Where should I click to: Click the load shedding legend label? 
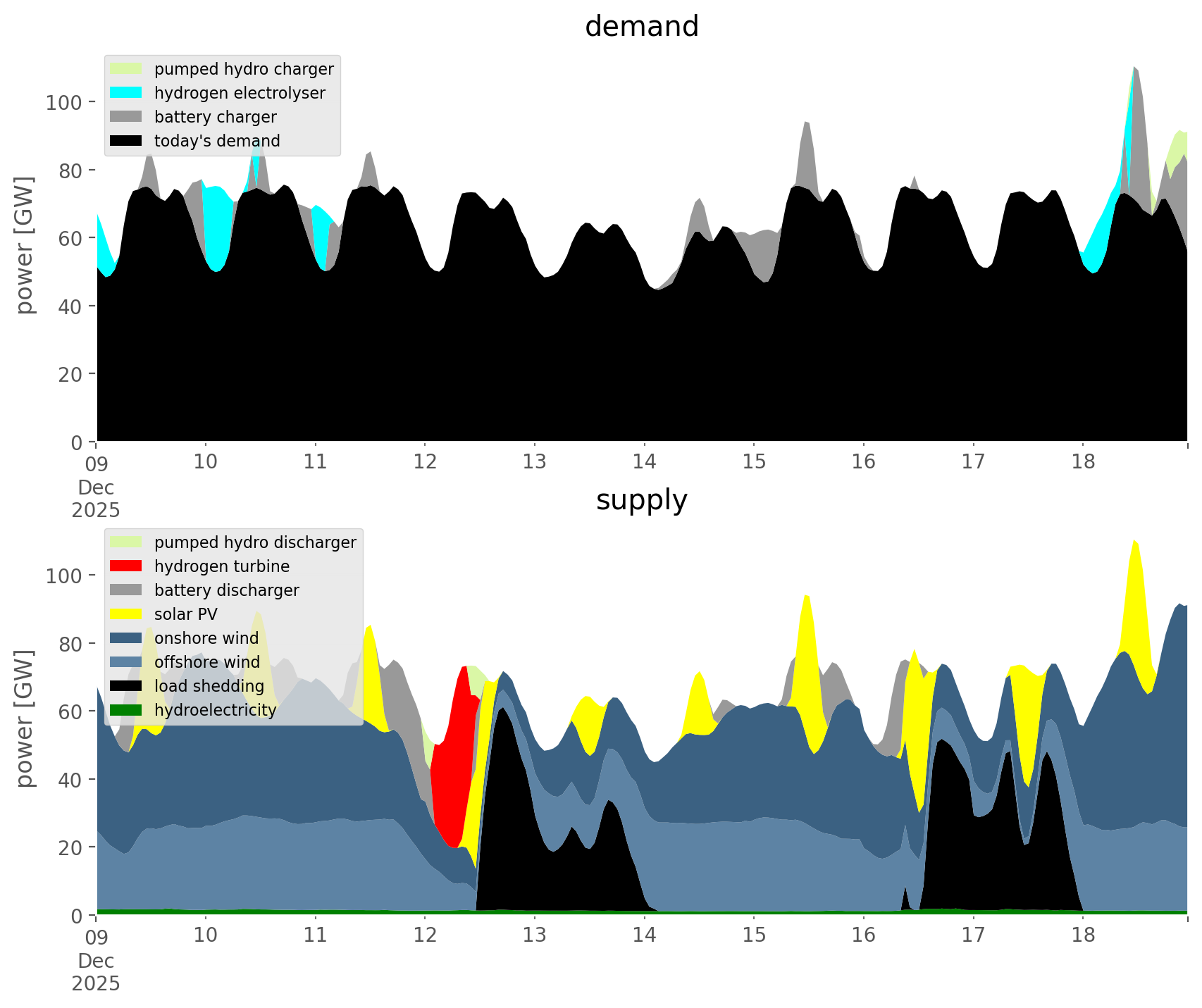(x=209, y=686)
